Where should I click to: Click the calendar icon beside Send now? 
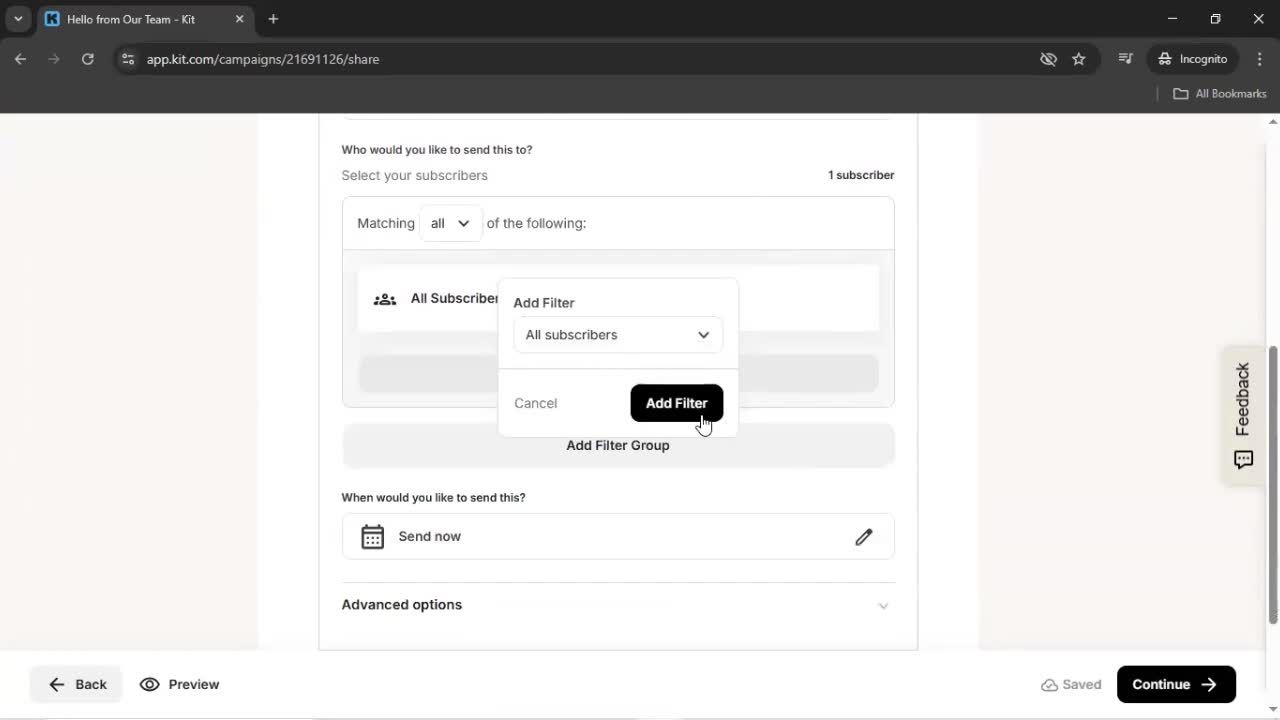point(372,536)
